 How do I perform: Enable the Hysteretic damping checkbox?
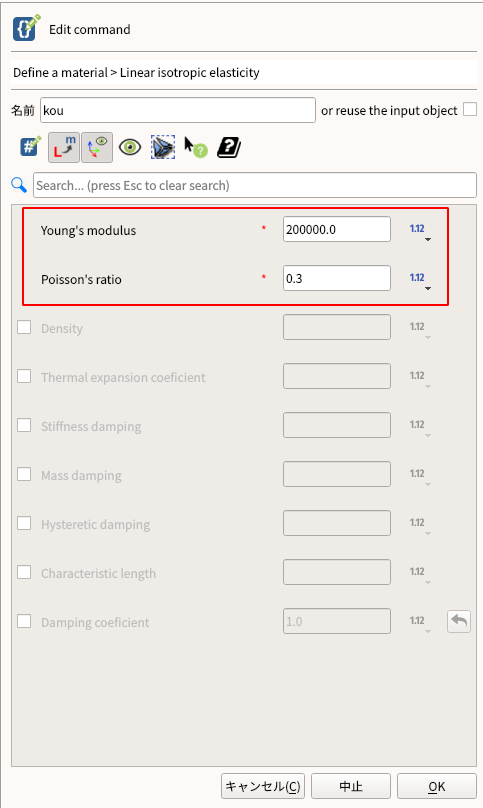click(x=24, y=523)
